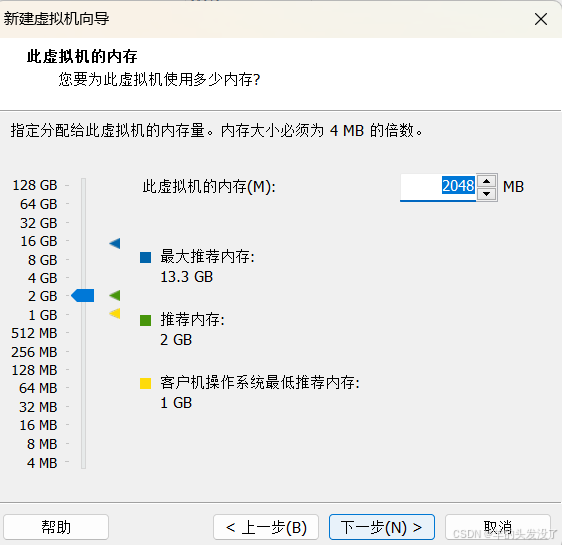Click the green recommended memory arrow marker

(x=115, y=296)
